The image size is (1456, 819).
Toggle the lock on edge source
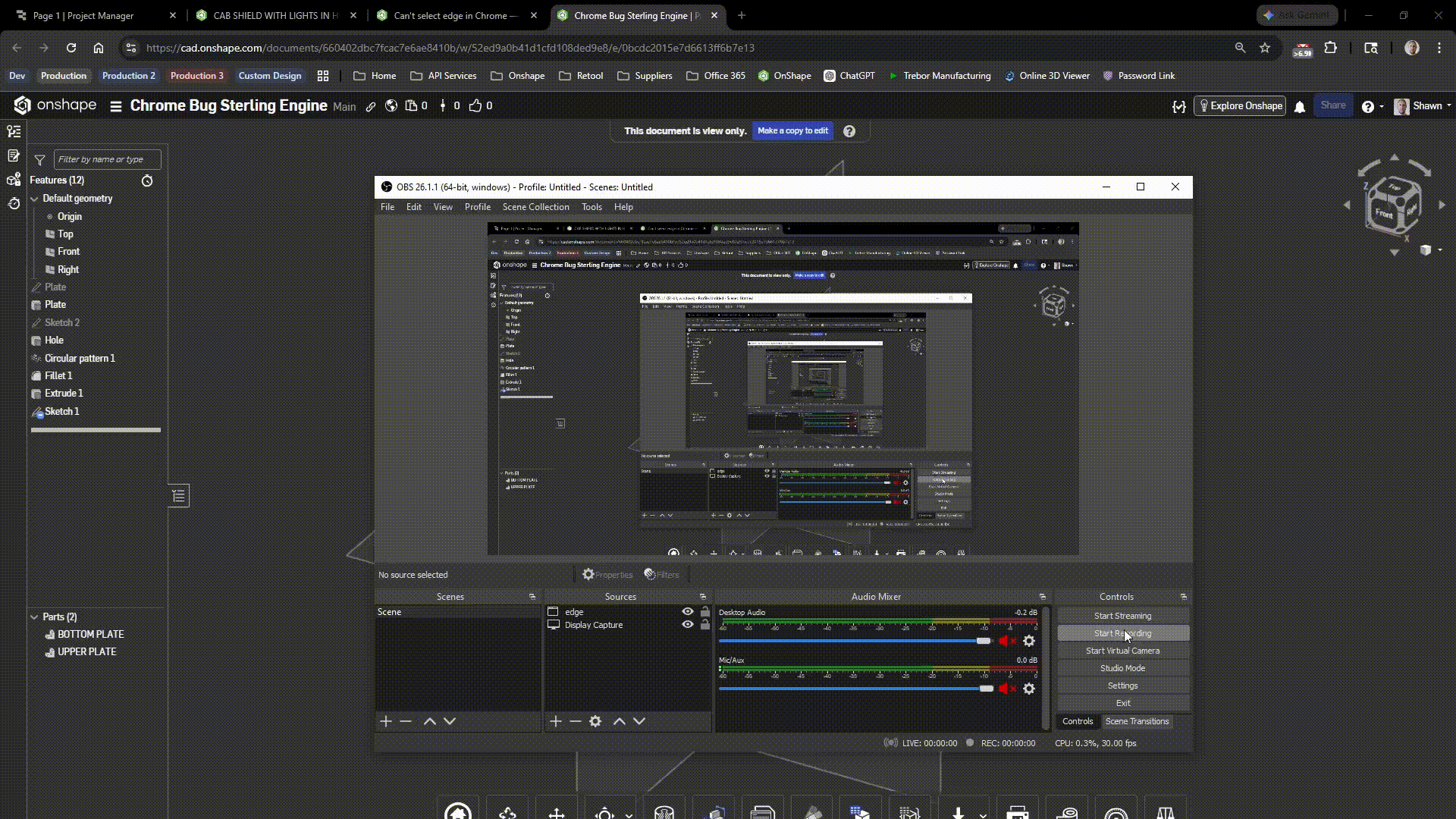(705, 612)
